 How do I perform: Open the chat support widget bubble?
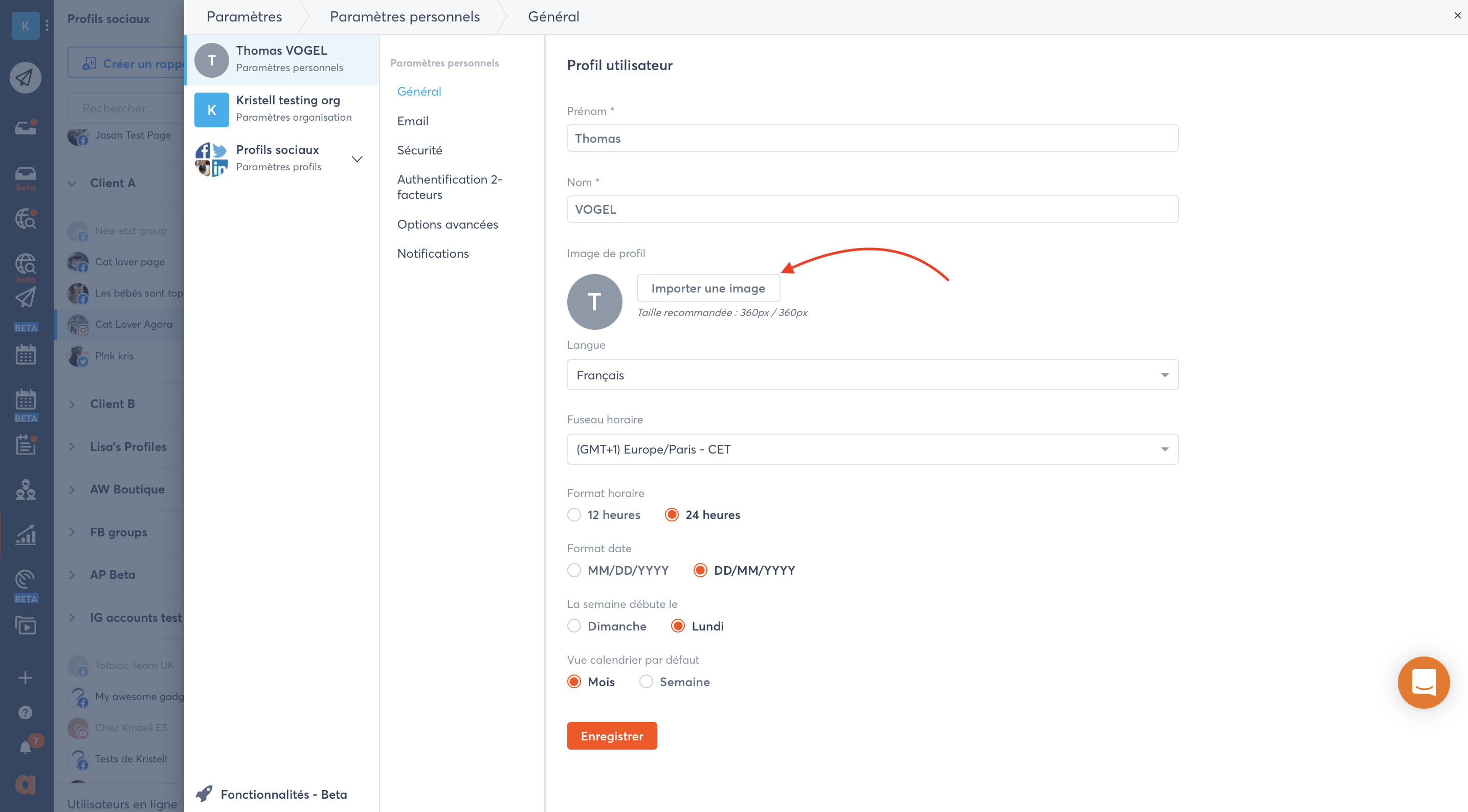pos(1423,682)
